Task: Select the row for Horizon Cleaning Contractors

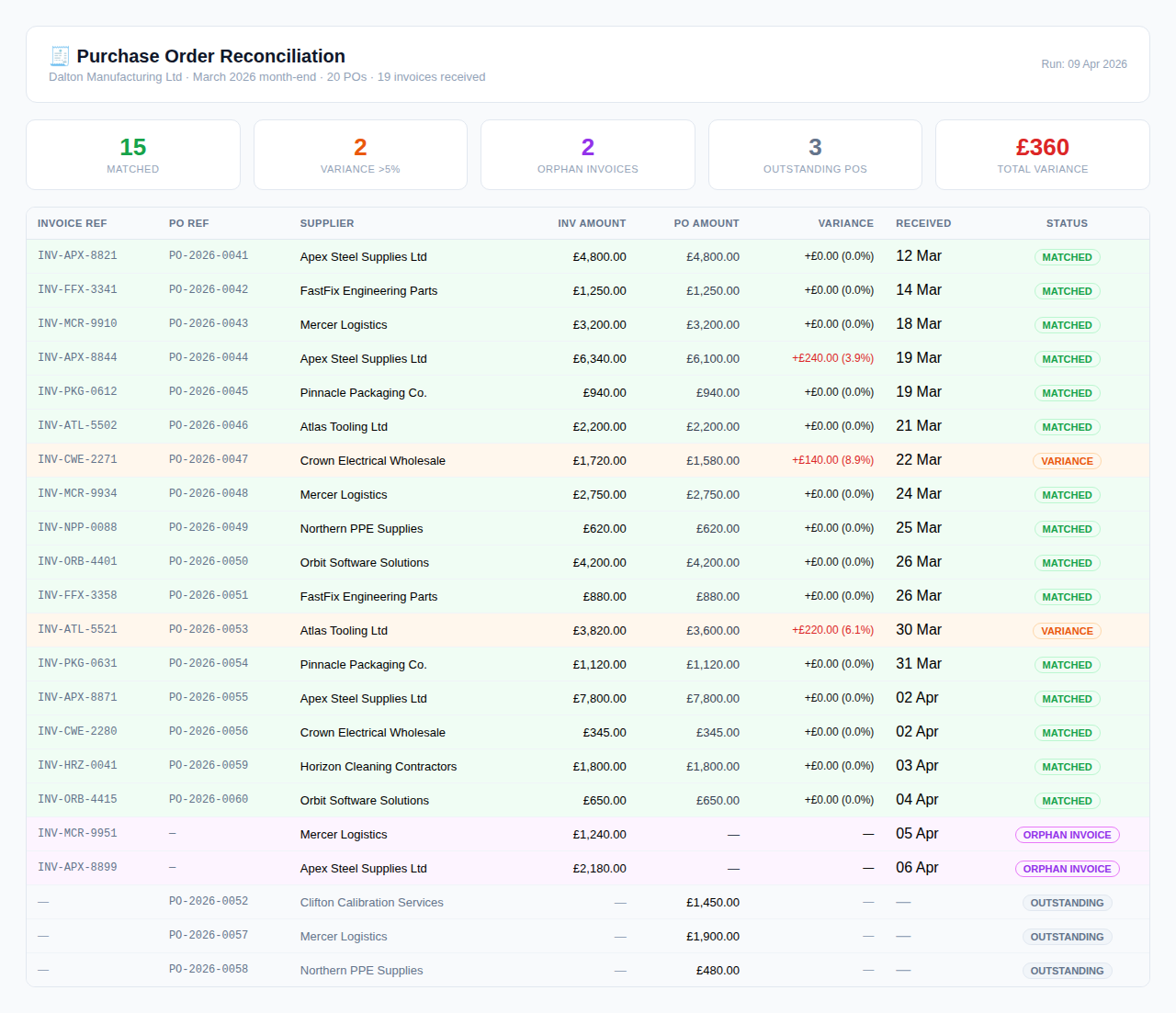Action: [379, 766]
